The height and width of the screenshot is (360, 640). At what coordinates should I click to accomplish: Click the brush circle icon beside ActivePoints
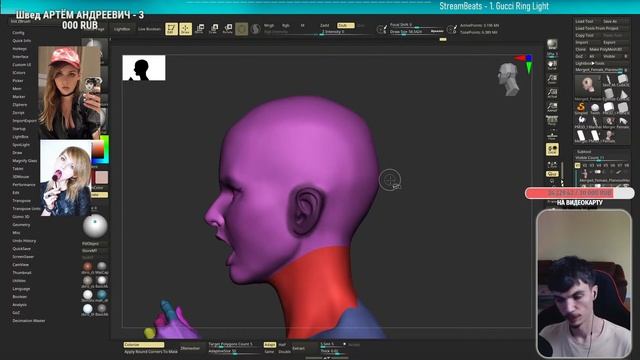click(x=451, y=29)
